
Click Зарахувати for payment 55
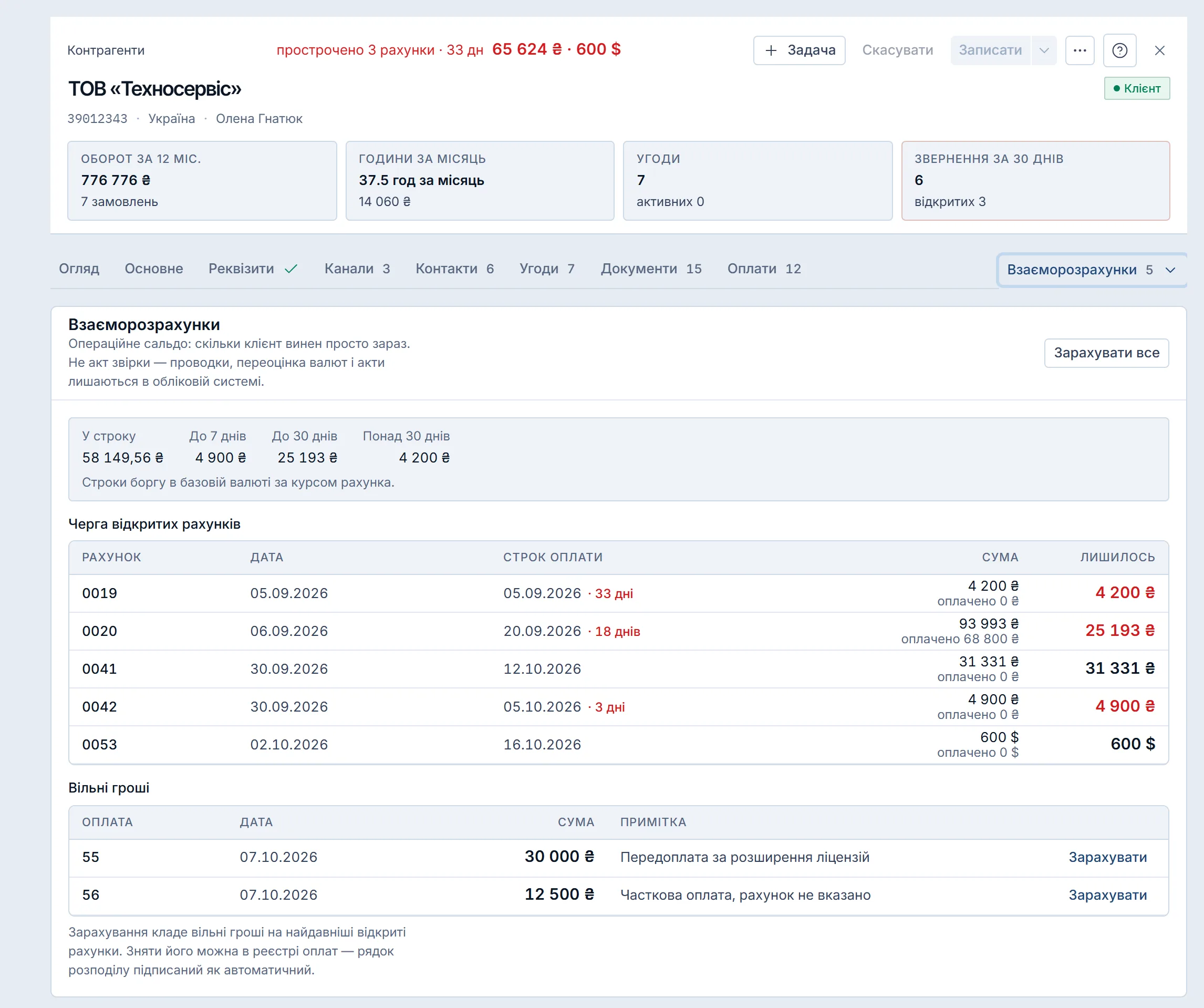[1108, 857]
